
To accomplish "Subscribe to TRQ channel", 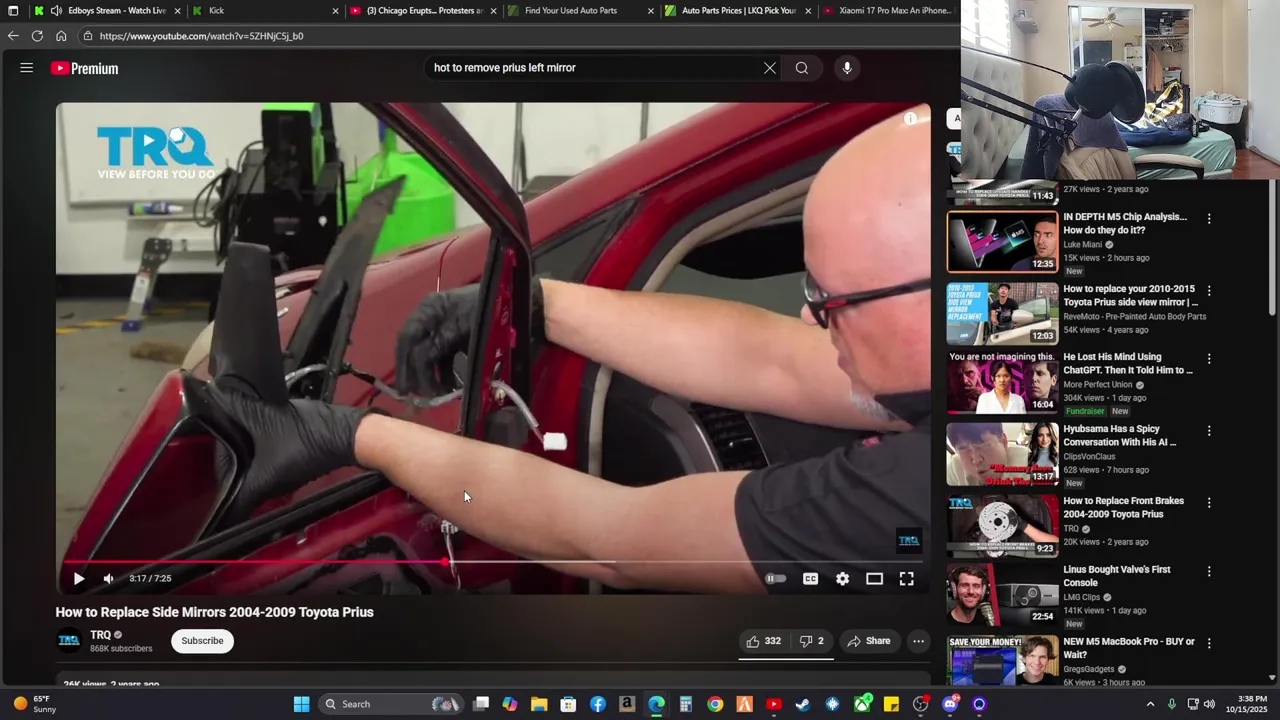I will pos(202,641).
